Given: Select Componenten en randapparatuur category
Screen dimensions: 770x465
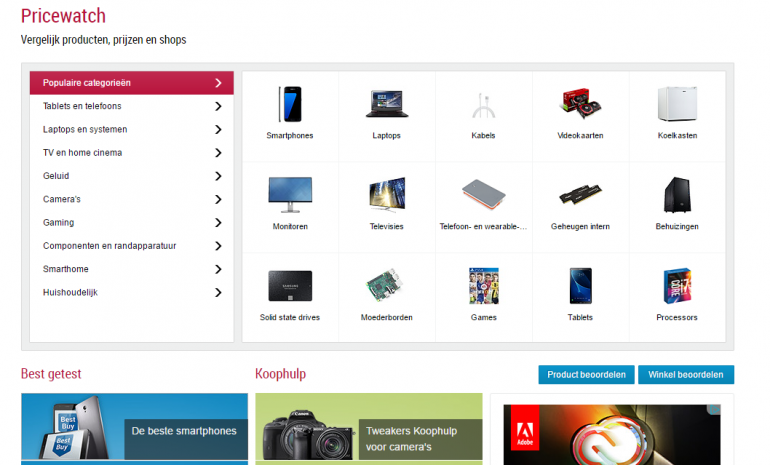Looking at the screenshot, I should pos(132,246).
